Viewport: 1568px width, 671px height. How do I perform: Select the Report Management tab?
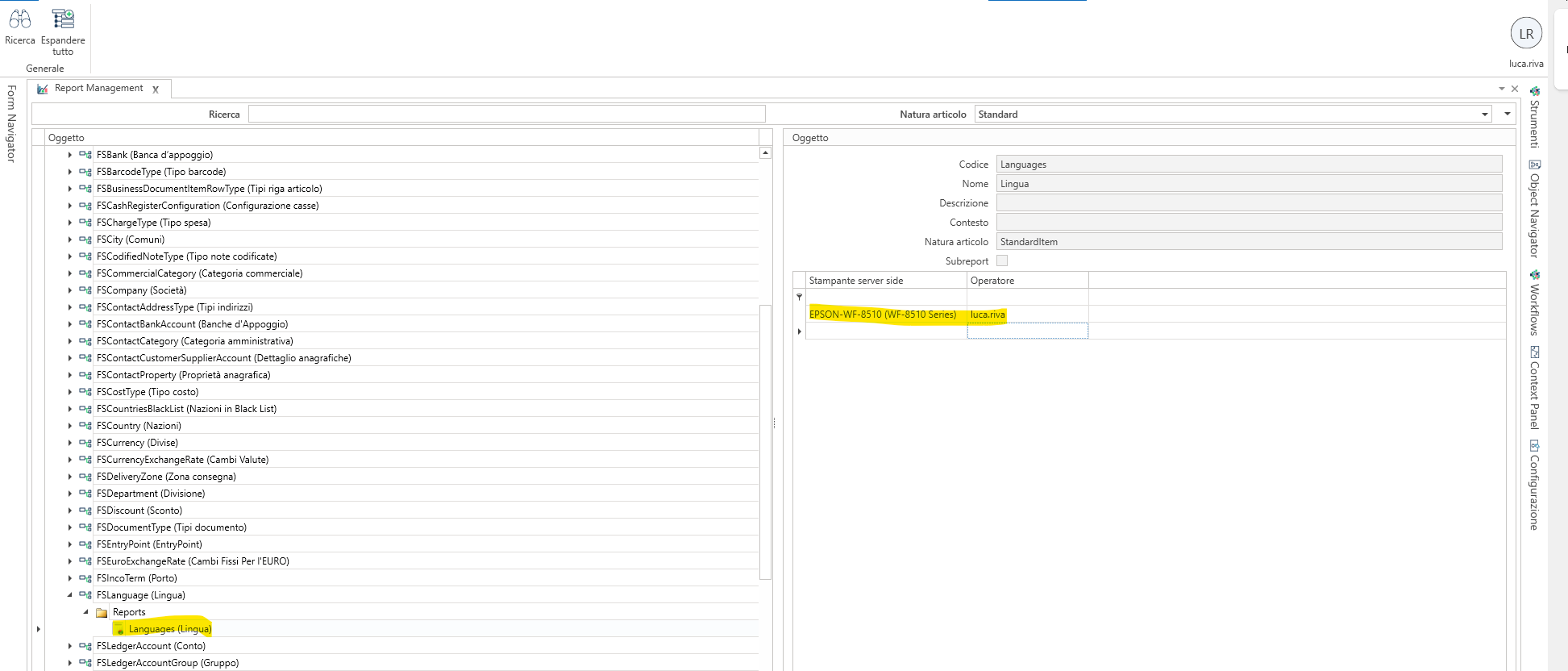pos(98,88)
